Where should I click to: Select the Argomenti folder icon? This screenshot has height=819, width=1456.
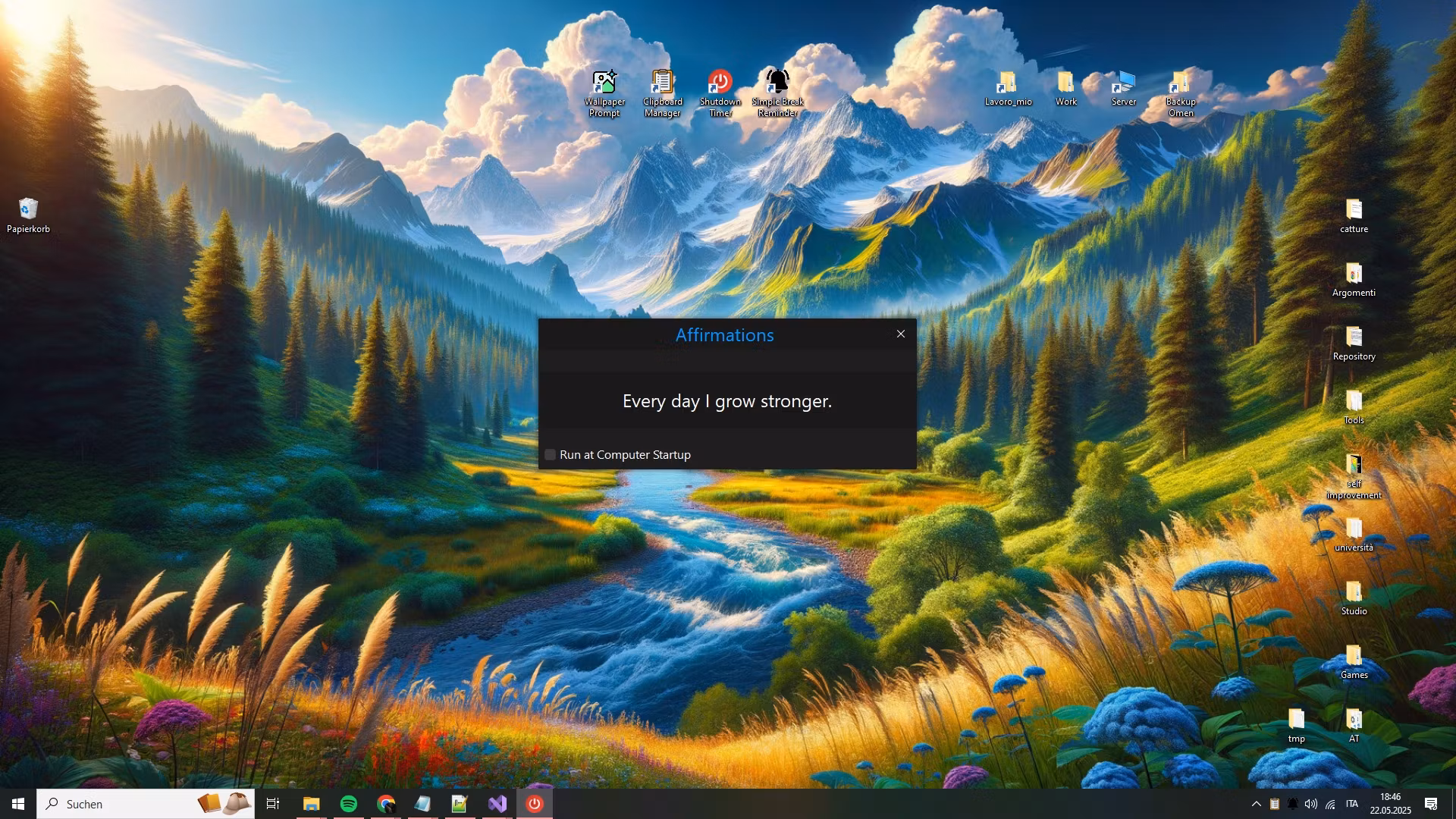pos(1354,279)
